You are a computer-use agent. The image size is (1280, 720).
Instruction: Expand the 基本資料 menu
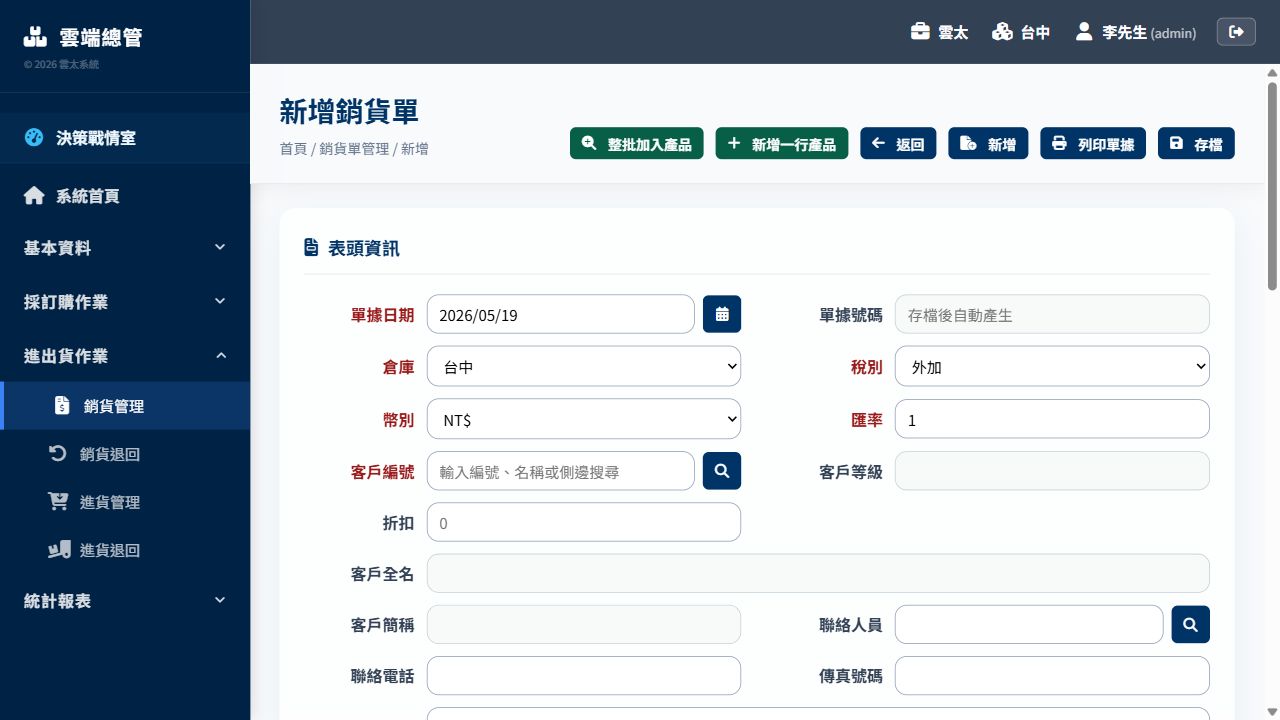pos(125,248)
